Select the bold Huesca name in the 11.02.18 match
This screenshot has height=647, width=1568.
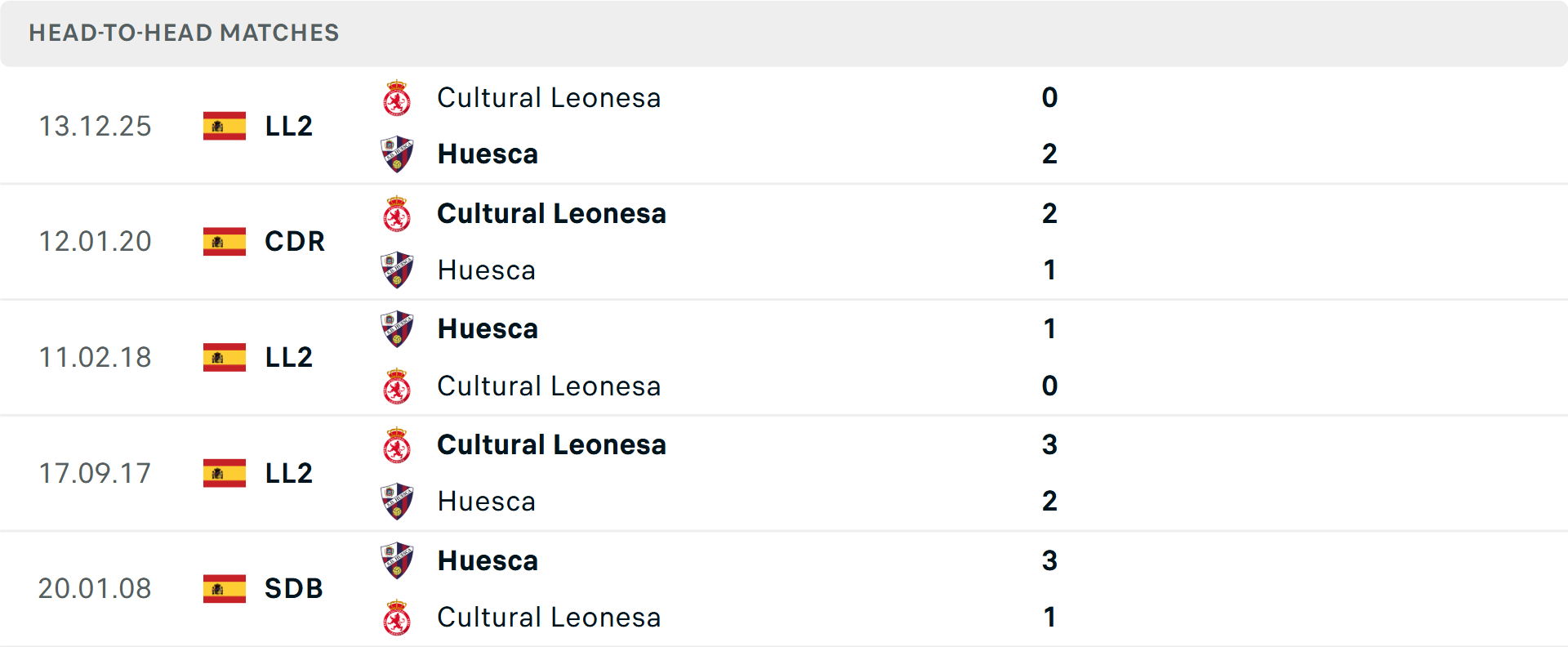488,328
